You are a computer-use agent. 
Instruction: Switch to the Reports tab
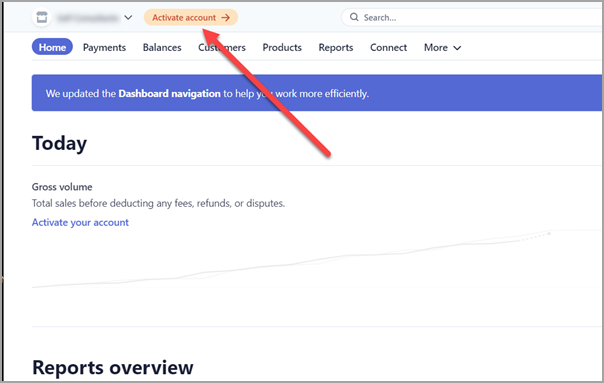[336, 47]
